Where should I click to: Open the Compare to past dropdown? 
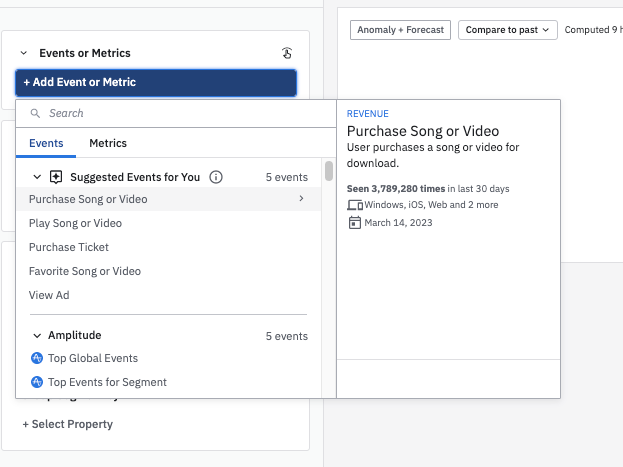pos(507,30)
